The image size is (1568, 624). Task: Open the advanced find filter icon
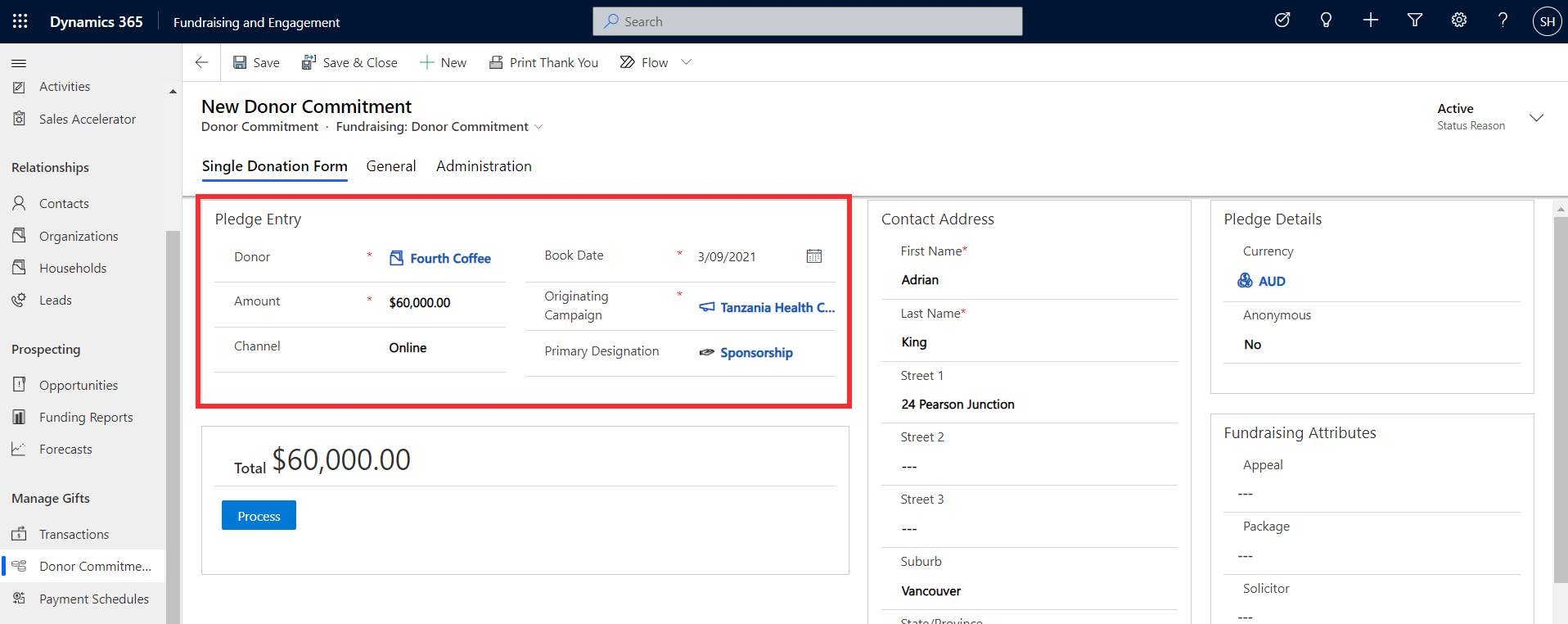(1415, 20)
